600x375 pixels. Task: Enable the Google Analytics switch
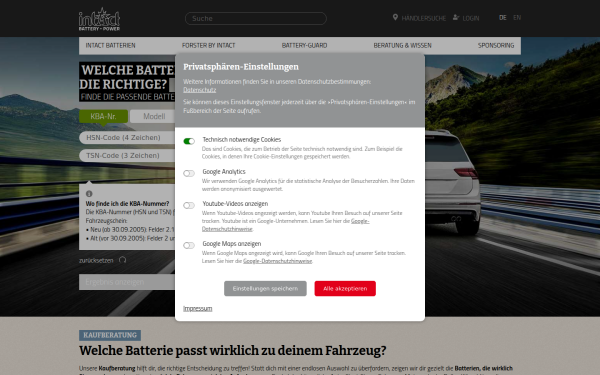189,173
